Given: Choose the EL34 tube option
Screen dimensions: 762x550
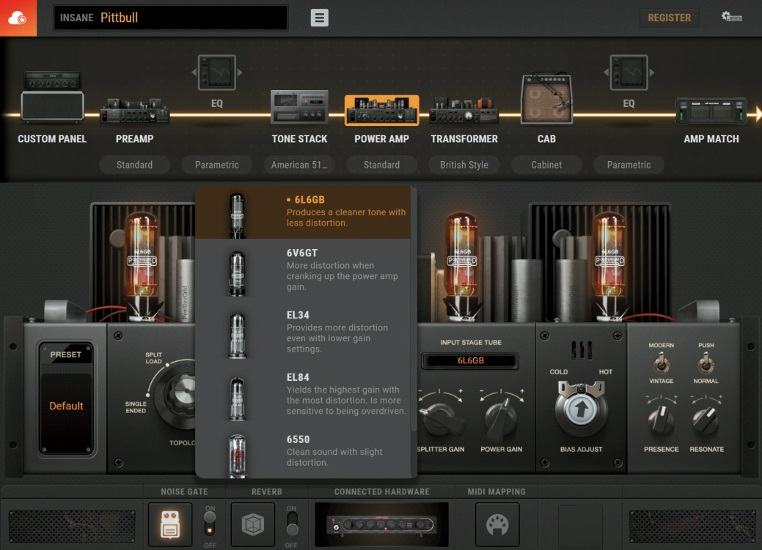Looking at the screenshot, I should [x=303, y=332].
